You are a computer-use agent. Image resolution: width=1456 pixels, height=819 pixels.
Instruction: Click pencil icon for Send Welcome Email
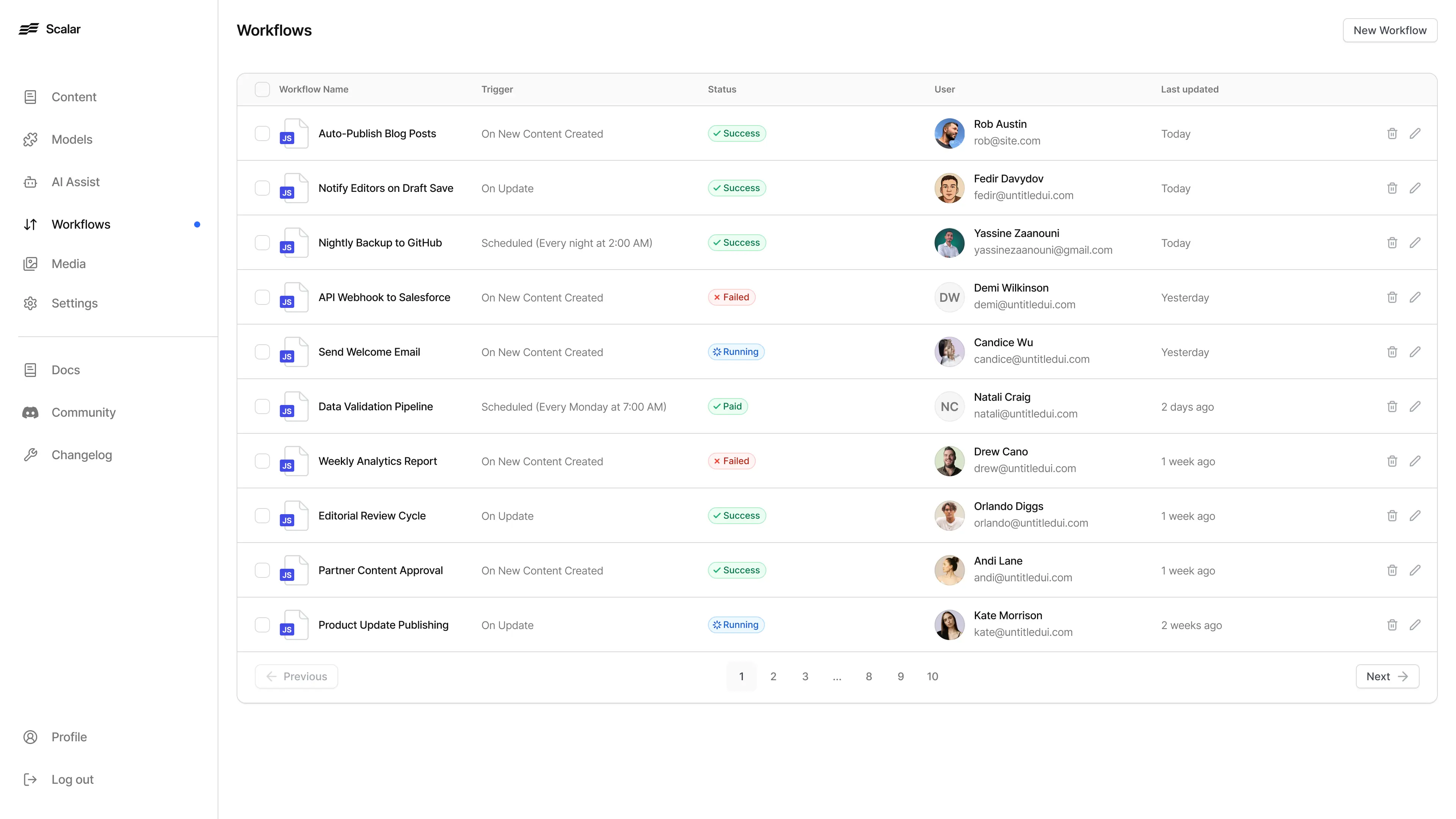pos(1415,351)
